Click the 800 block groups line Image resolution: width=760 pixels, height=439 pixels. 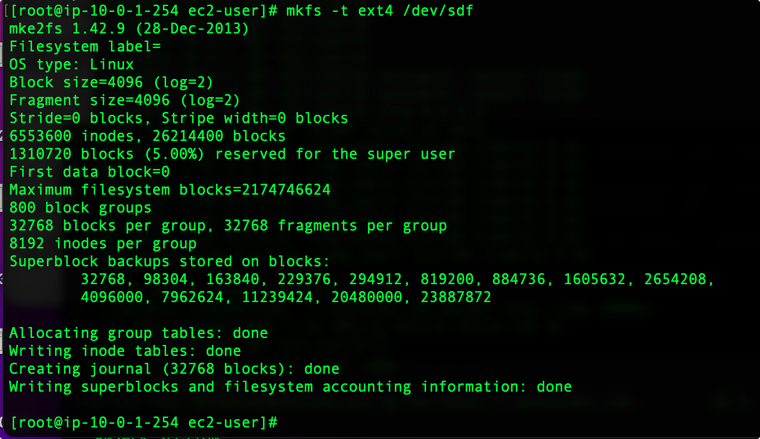click(79, 208)
